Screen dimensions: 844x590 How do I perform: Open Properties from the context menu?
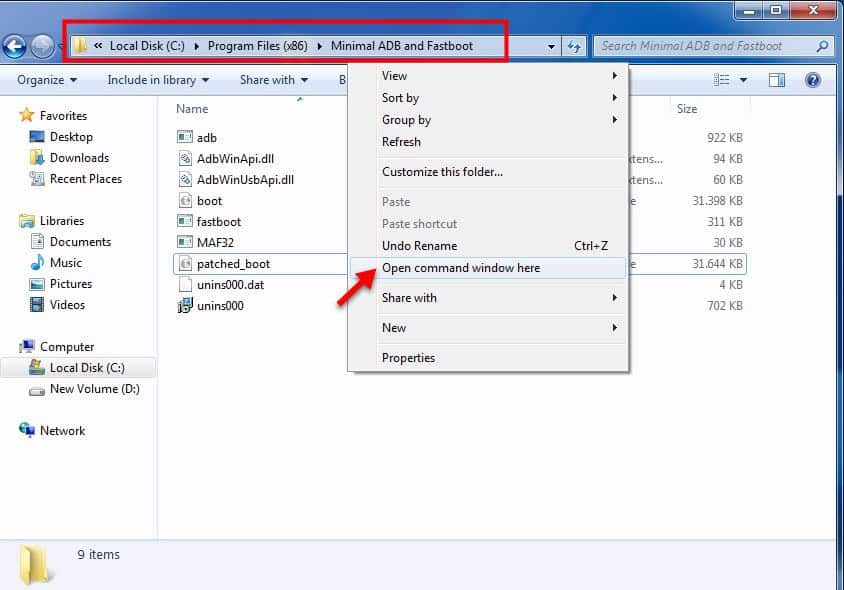[488, 358]
